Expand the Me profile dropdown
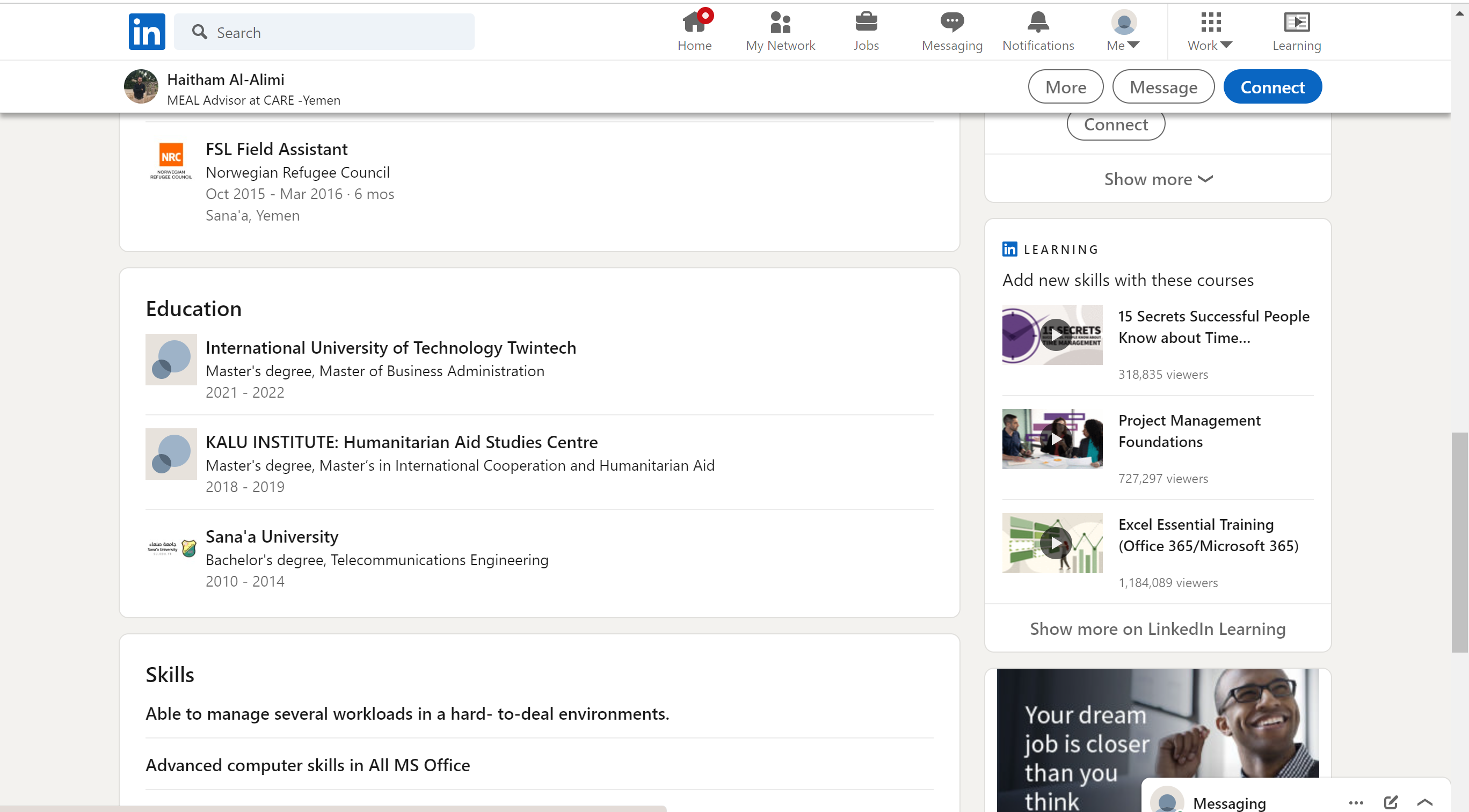The width and height of the screenshot is (1469, 812). click(1123, 32)
